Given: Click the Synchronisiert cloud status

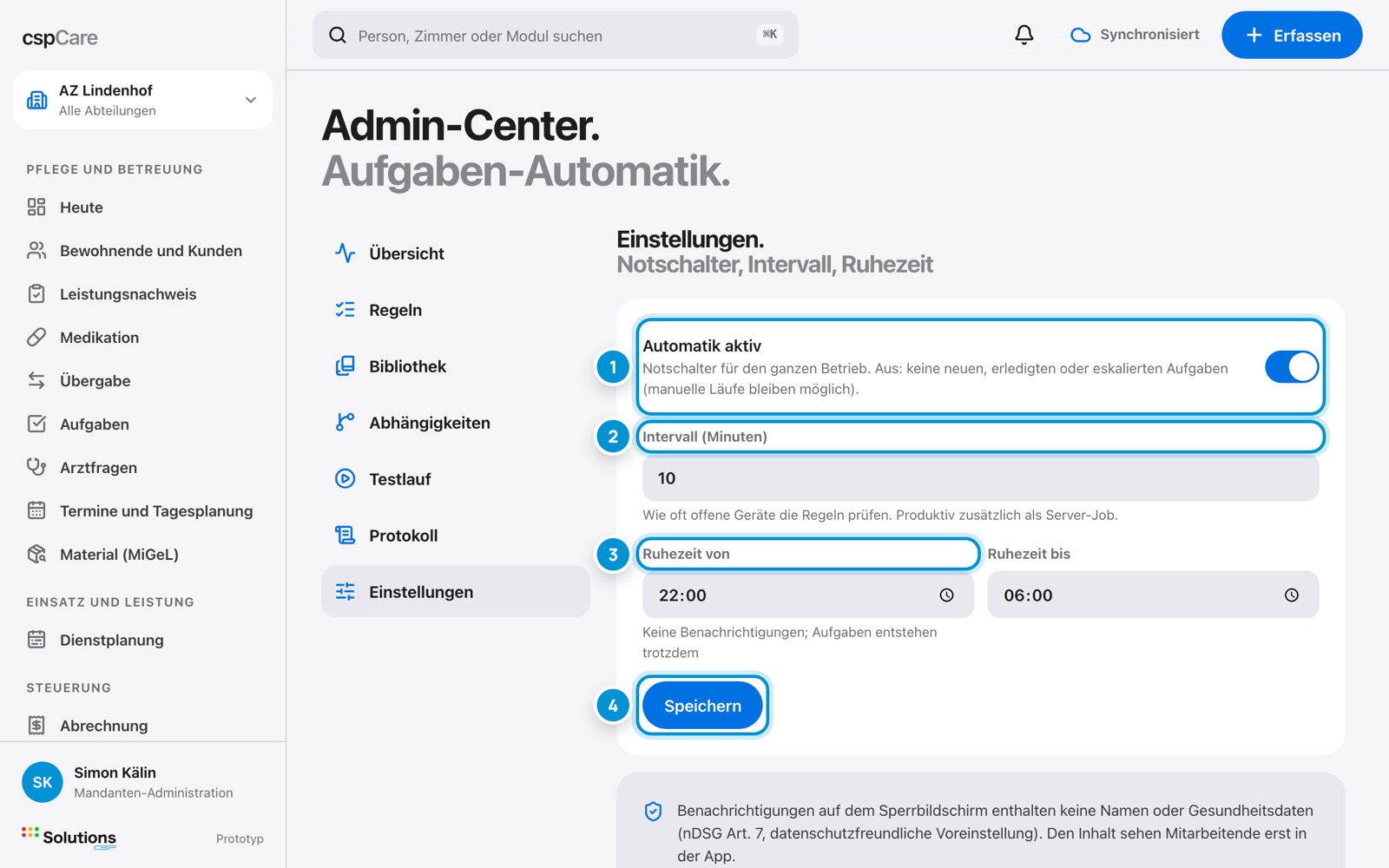Looking at the screenshot, I should click(x=1136, y=35).
